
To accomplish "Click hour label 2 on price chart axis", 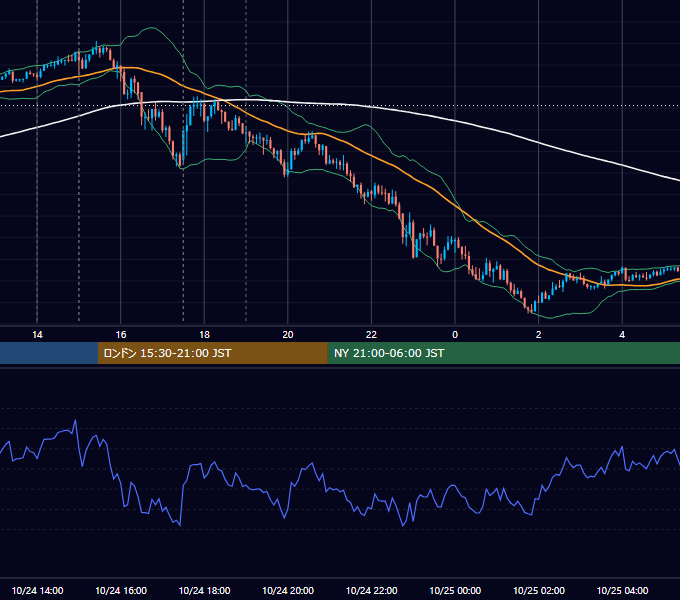I will 539,334.
